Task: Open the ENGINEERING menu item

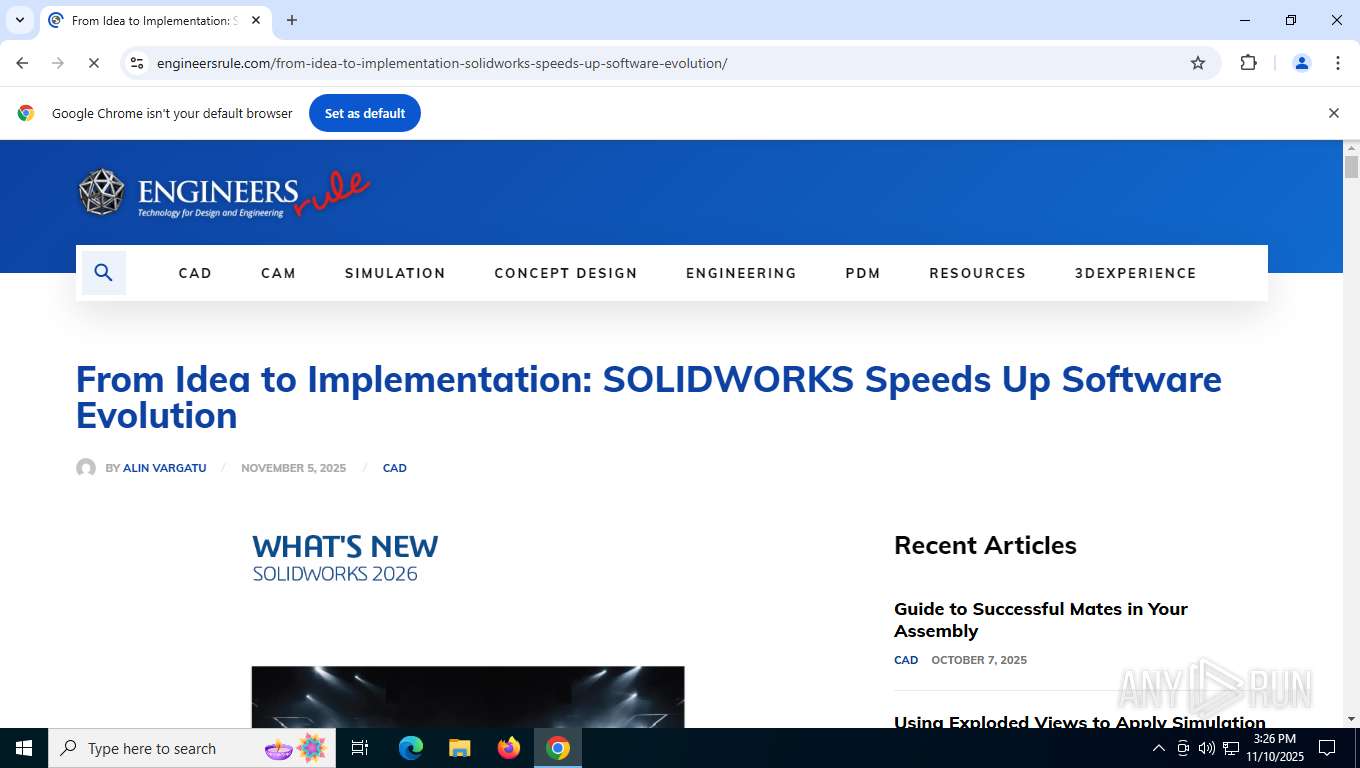Action: pos(741,273)
